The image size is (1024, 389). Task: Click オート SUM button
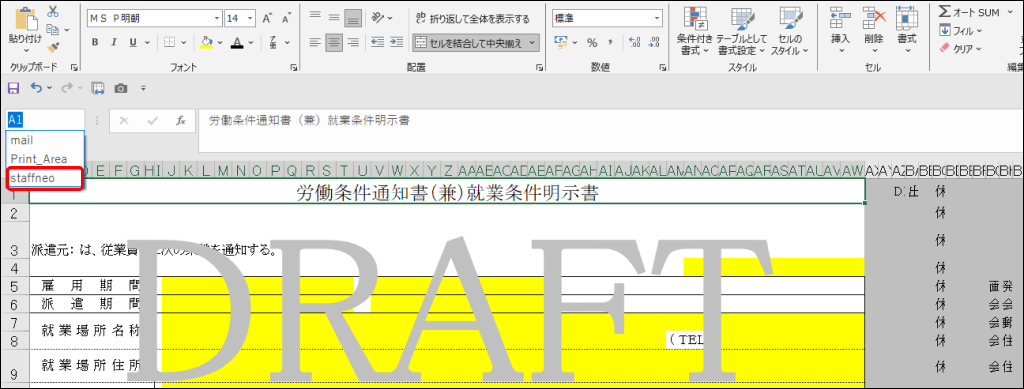point(969,12)
